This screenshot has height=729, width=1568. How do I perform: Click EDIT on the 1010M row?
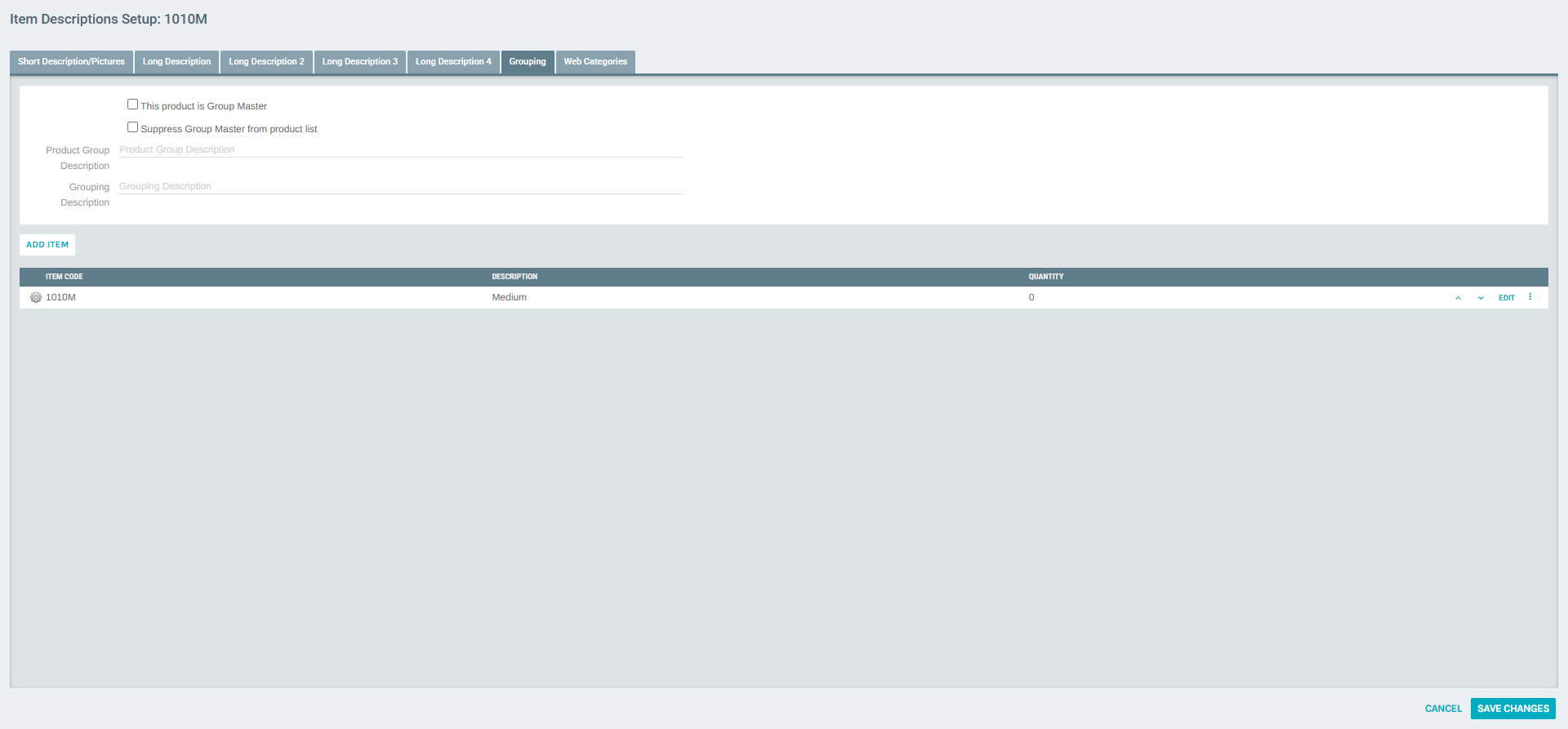click(x=1506, y=298)
